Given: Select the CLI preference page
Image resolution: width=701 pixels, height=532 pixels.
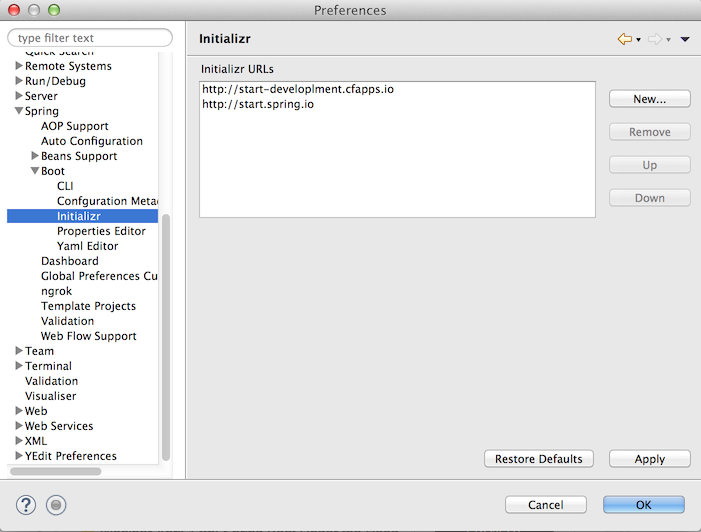Looking at the screenshot, I should coord(65,186).
